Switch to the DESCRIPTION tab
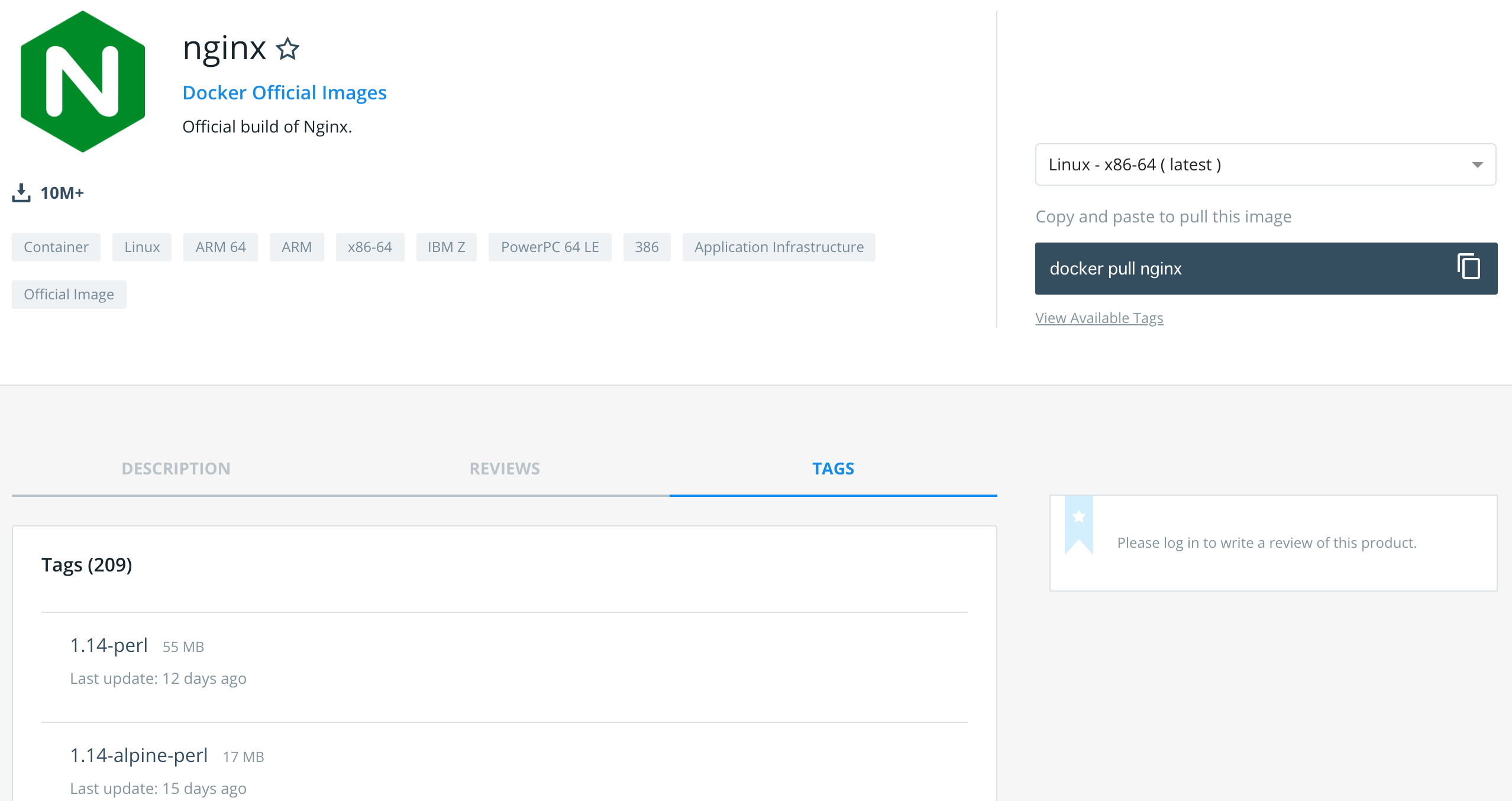 tap(176, 468)
